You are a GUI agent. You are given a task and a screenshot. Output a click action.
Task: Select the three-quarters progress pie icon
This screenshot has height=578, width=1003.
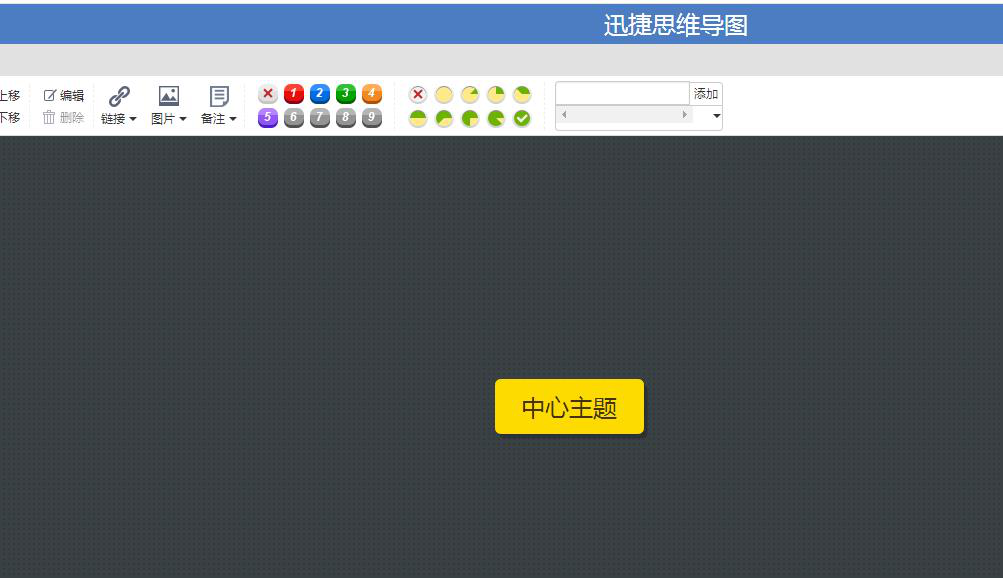pos(470,118)
